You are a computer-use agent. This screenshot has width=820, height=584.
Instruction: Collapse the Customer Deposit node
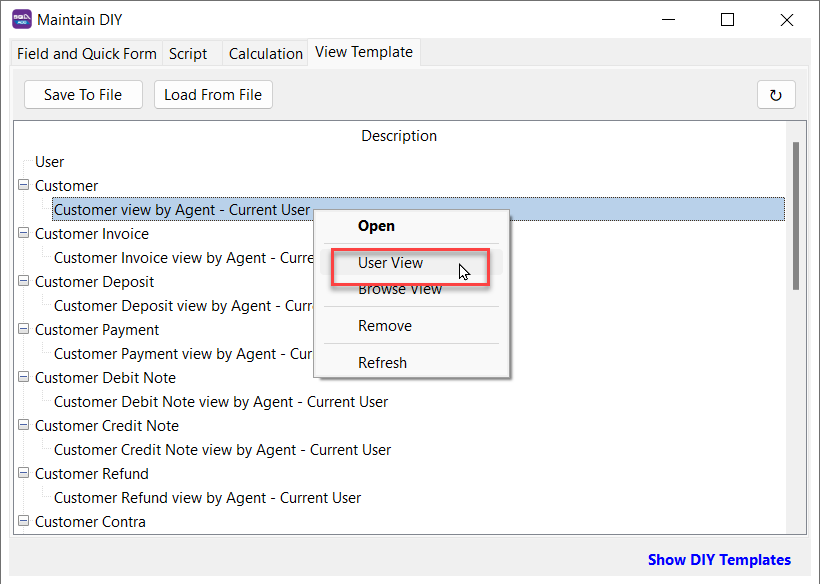(x=23, y=282)
